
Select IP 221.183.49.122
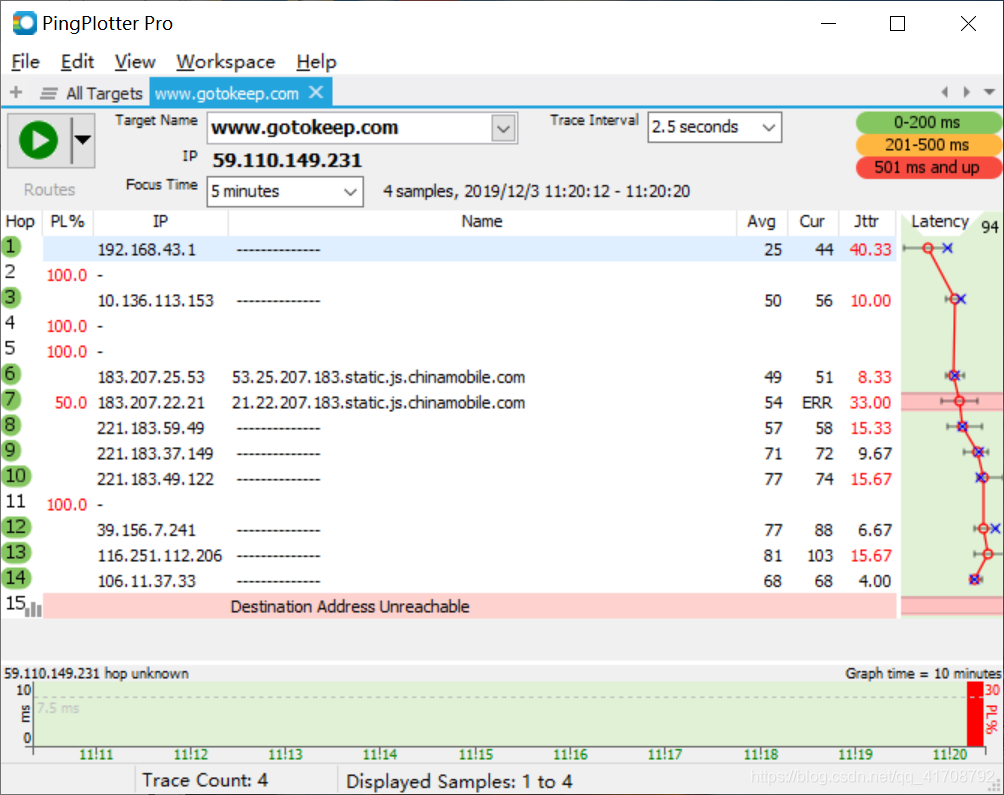[155, 479]
